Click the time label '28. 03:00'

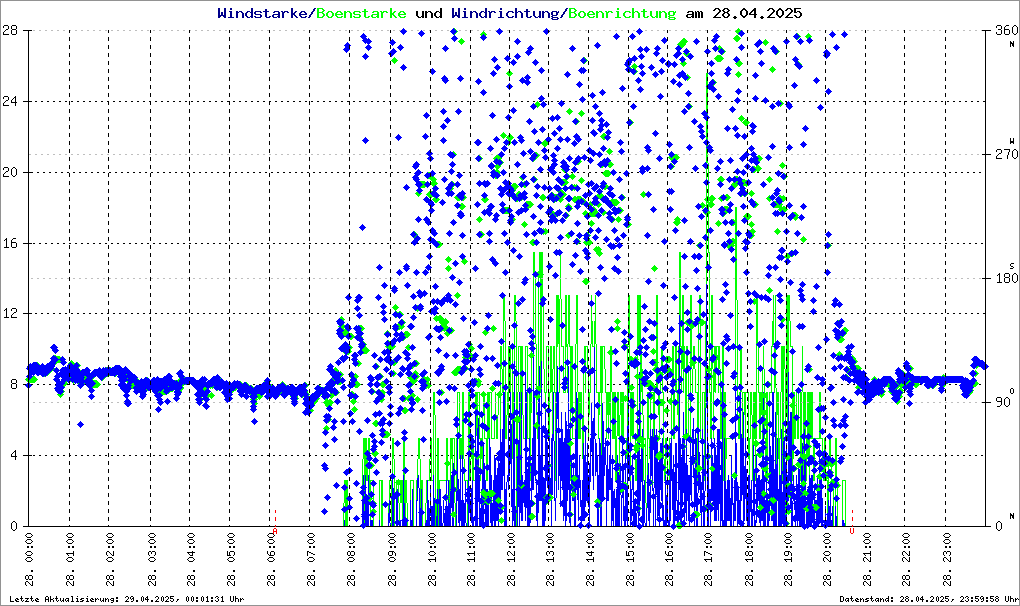click(150, 559)
